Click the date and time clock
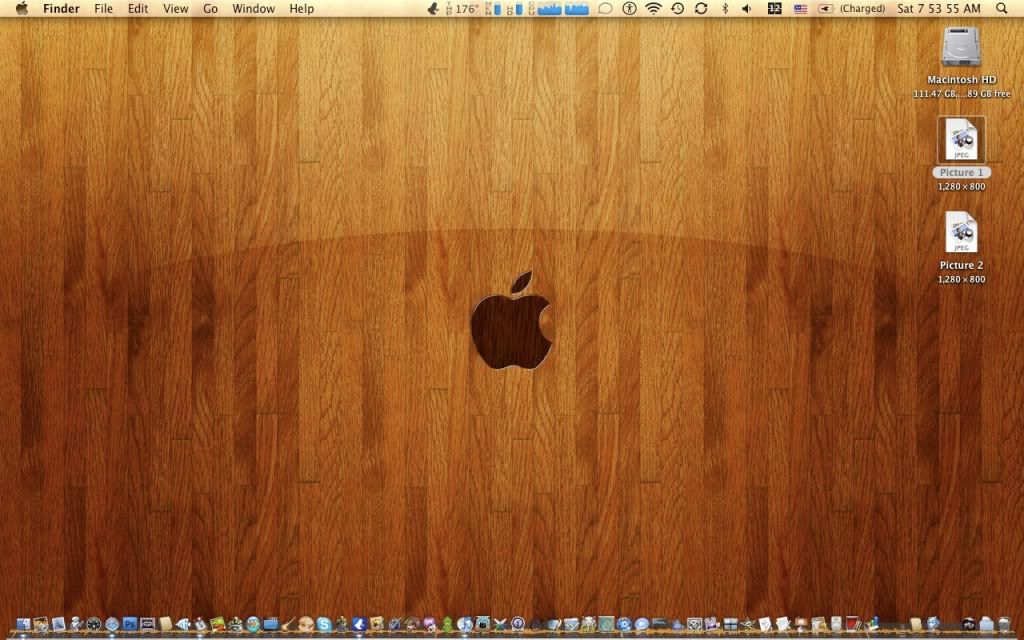 point(939,8)
